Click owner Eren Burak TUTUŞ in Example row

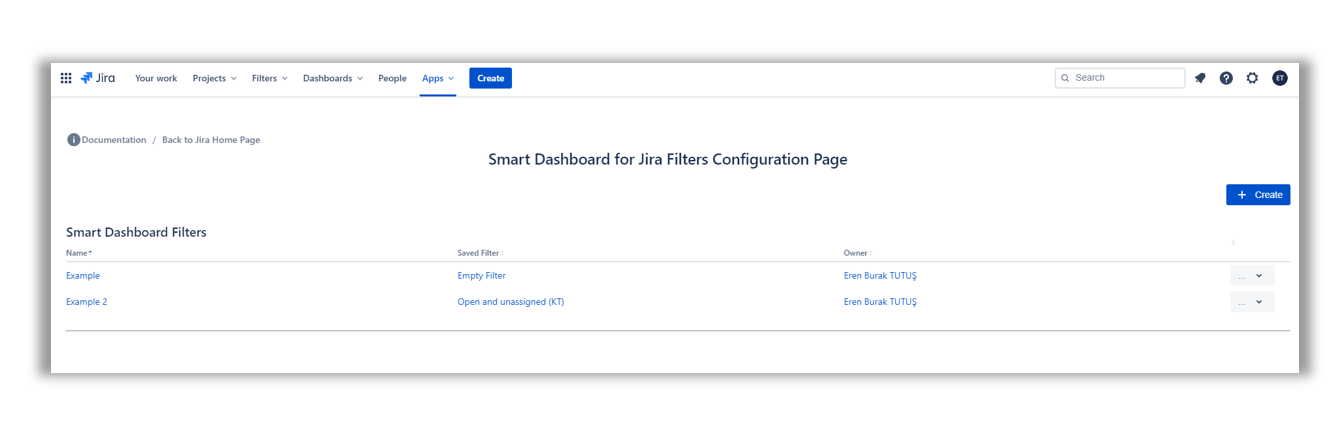[x=880, y=276]
